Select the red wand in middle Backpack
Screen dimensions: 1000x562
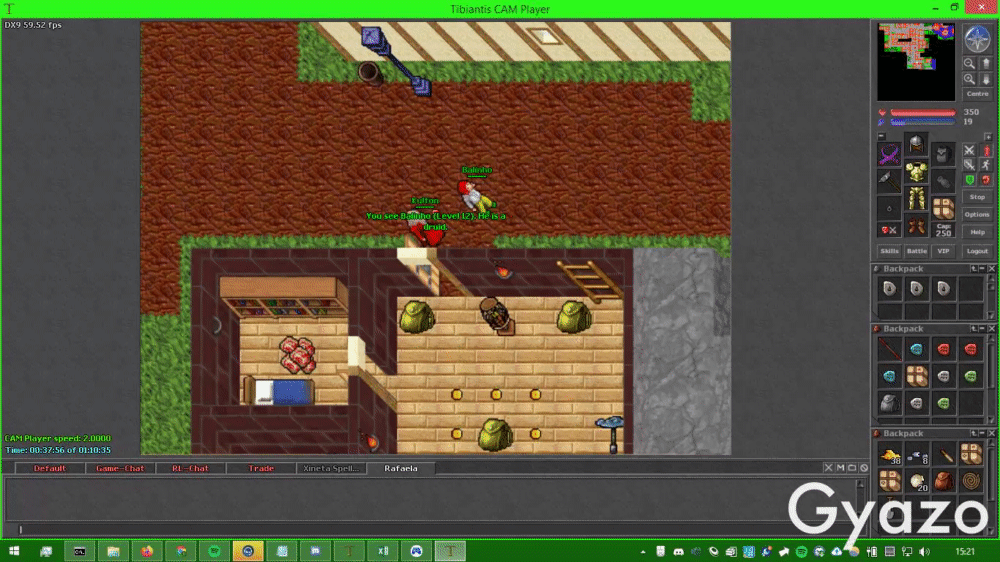coord(889,350)
